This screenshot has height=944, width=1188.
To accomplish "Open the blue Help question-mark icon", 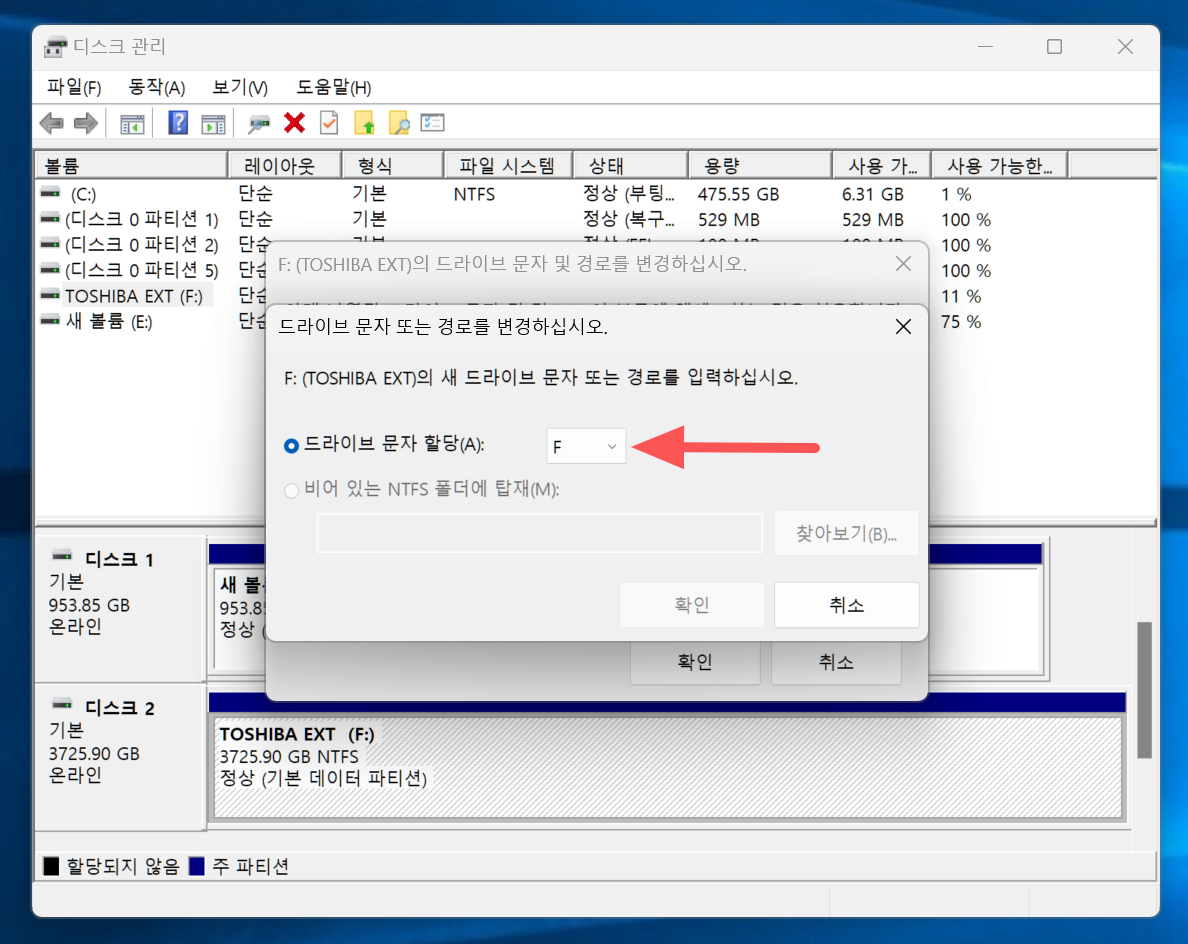I will (x=178, y=123).
